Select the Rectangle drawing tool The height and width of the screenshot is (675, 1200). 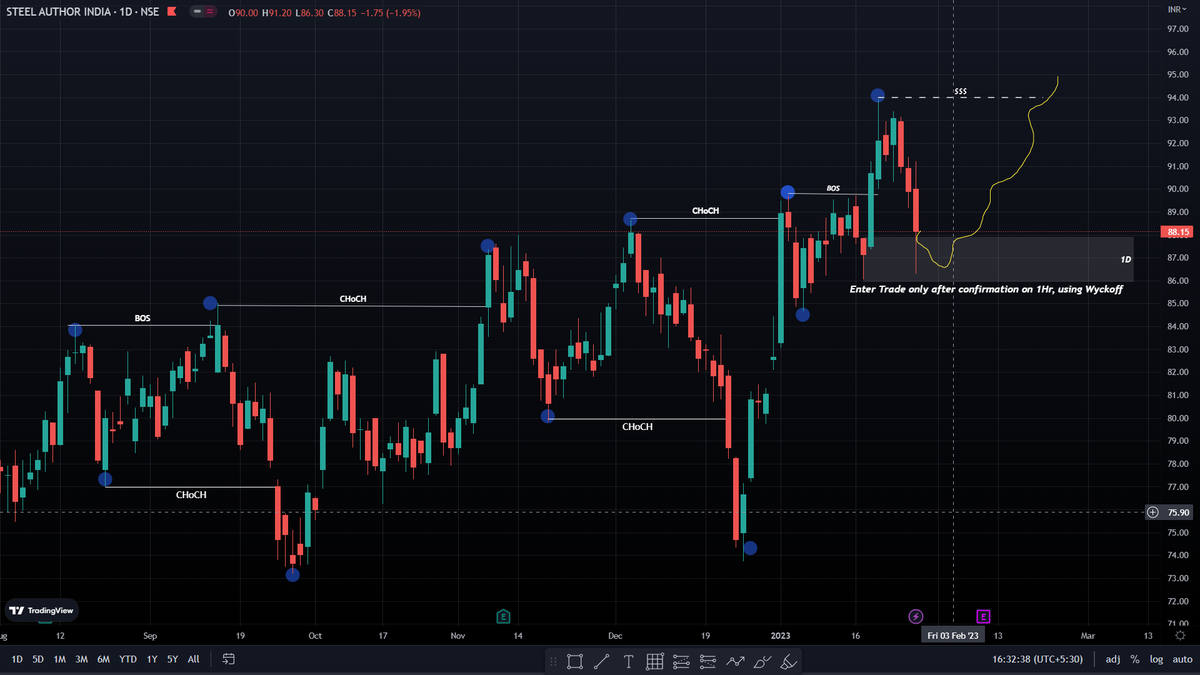point(575,661)
